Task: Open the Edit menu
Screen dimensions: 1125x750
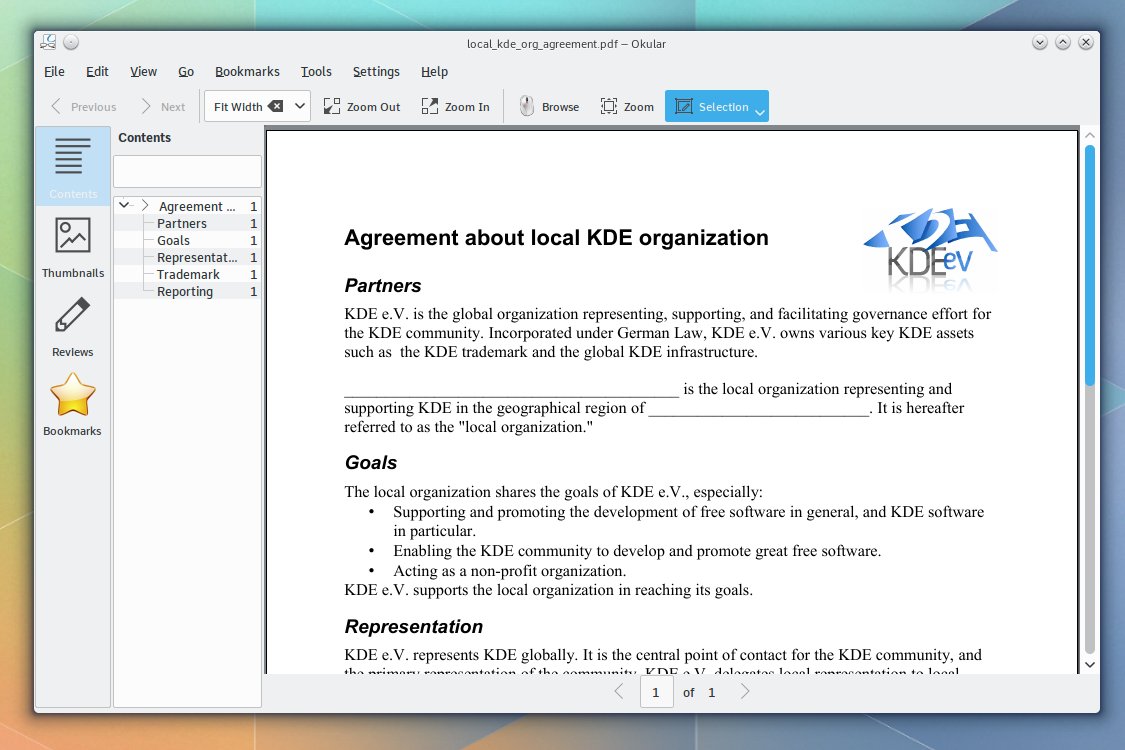Action: point(97,72)
